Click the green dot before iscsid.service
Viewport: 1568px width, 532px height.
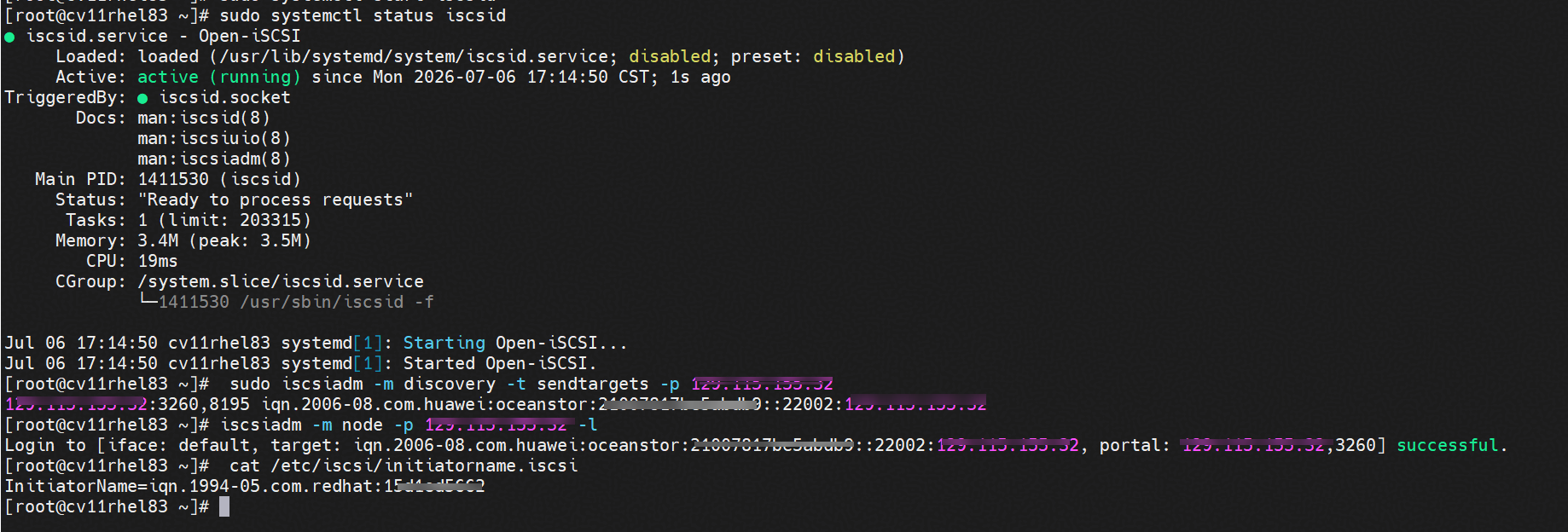(9, 37)
